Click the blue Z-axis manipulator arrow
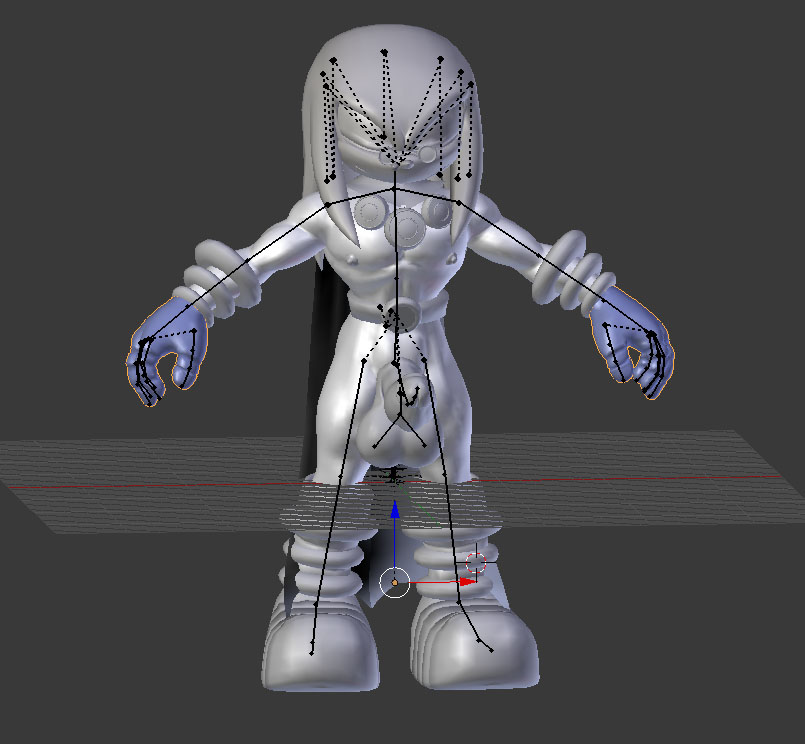Screen dimensions: 805x744 coord(395,510)
